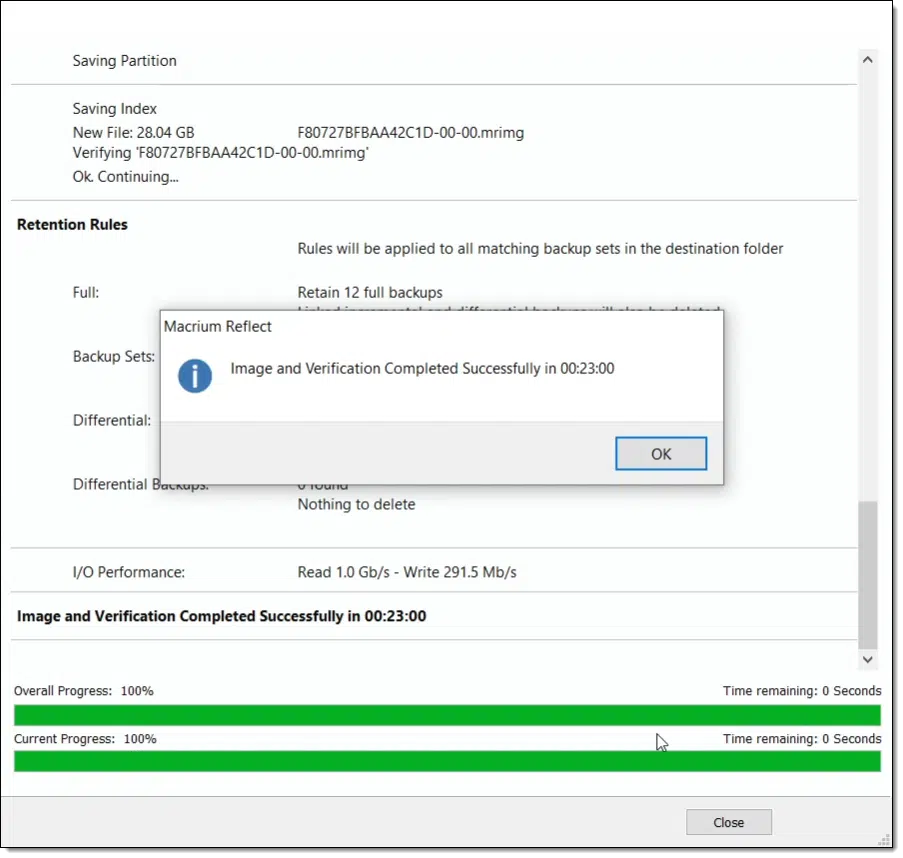
Task: Click the bold 'Image and Verification Completed Successfully' log line
Action: click(x=221, y=616)
